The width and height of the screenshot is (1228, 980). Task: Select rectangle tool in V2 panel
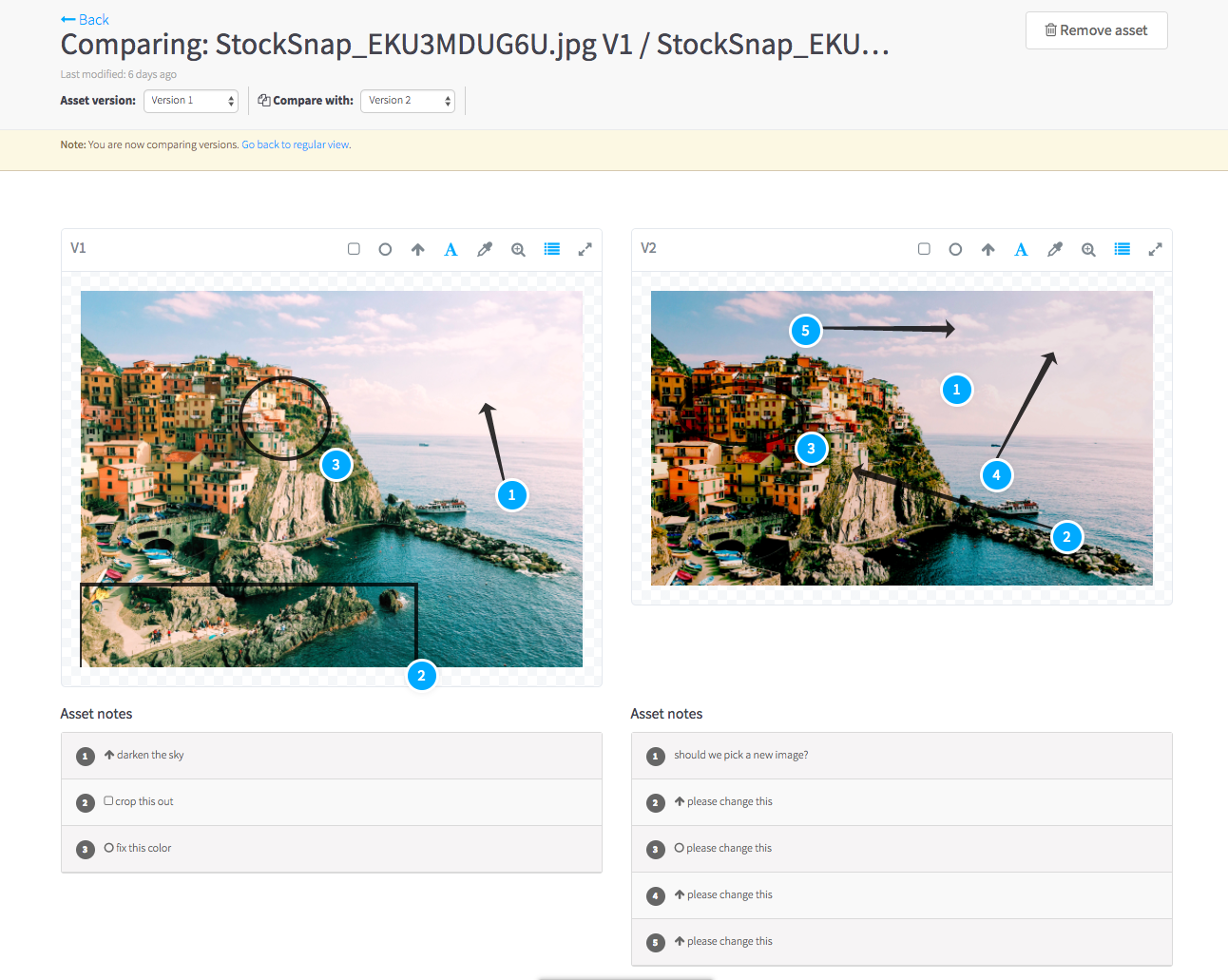click(x=924, y=249)
